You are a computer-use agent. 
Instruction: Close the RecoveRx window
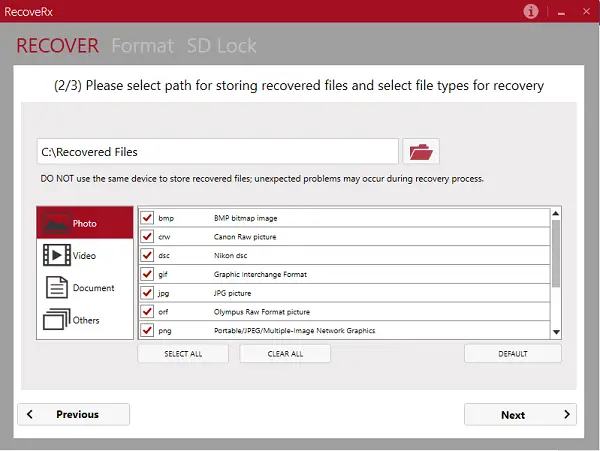tap(586, 11)
